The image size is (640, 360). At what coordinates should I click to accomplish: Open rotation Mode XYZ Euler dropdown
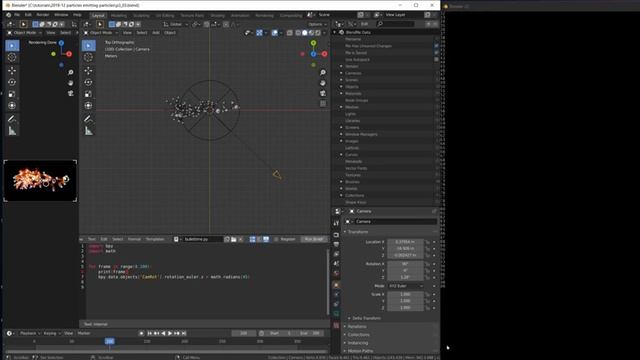click(x=406, y=286)
